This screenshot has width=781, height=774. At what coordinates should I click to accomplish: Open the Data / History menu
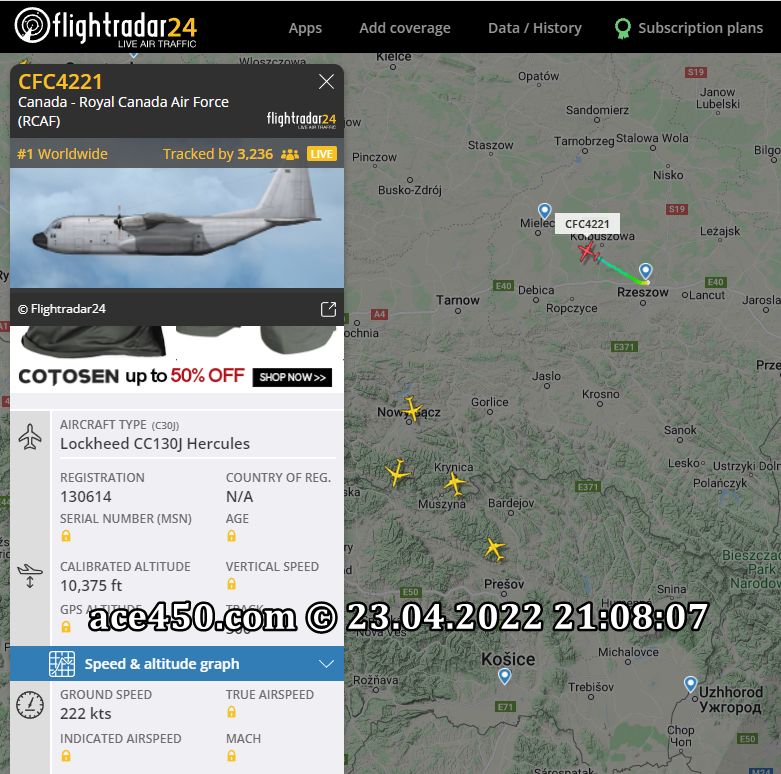coord(534,28)
